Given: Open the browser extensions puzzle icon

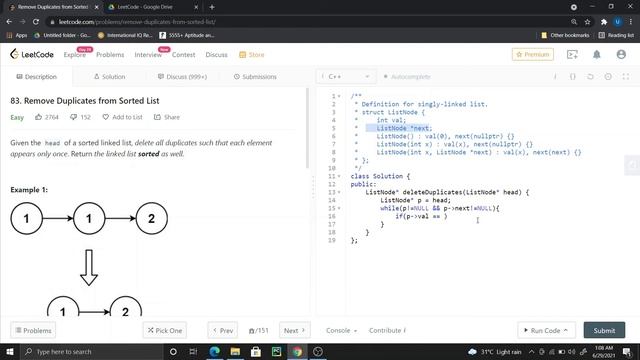Looking at the screenshot, I should coord(604,22).
